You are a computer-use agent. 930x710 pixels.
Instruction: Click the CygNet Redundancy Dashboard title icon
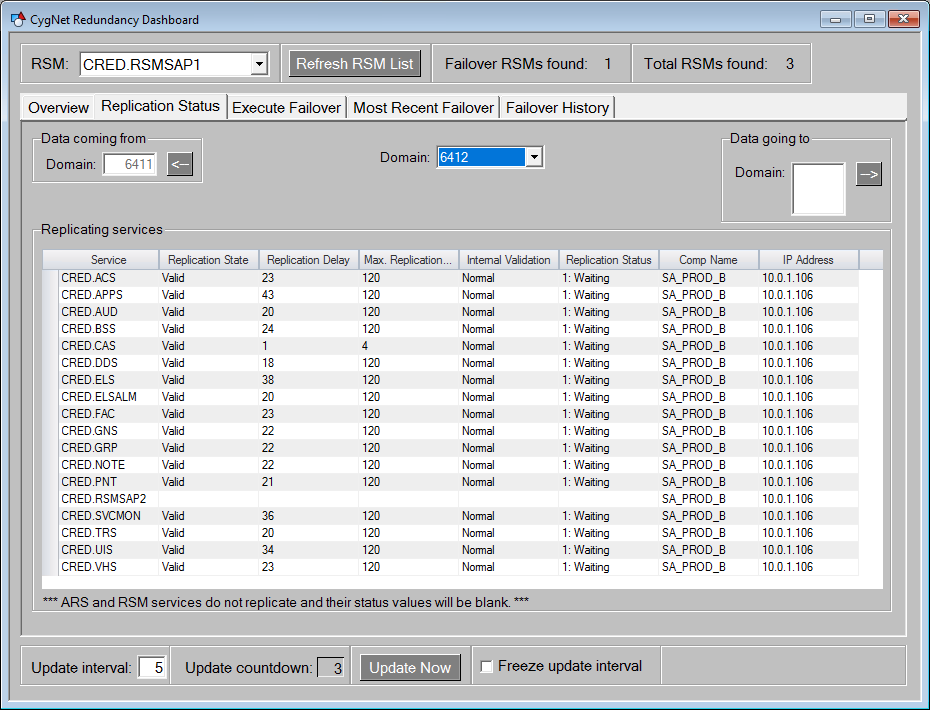click(x=18, y=19)
